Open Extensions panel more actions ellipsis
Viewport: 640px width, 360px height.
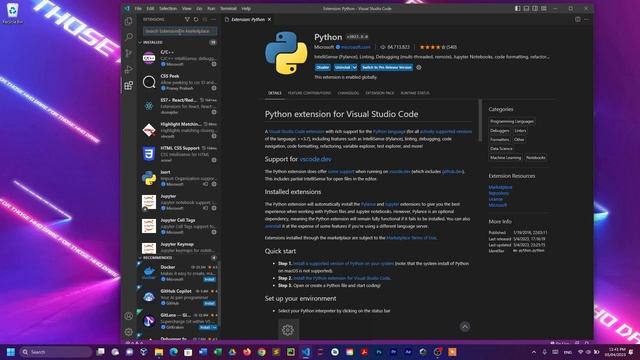(x=213, y=19)
